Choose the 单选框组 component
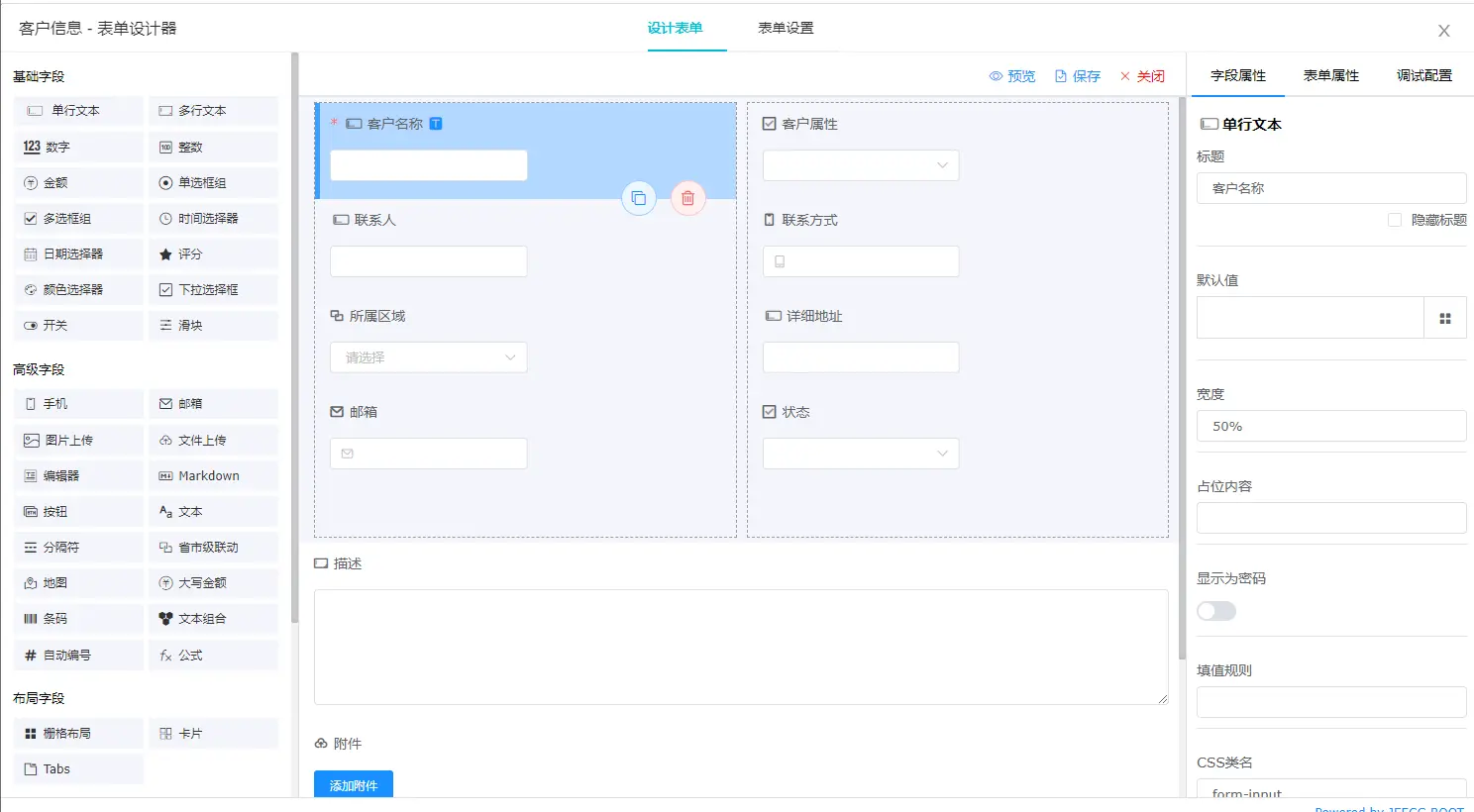The width and height of the screenshot is (1474, 812). coord(214,182)
